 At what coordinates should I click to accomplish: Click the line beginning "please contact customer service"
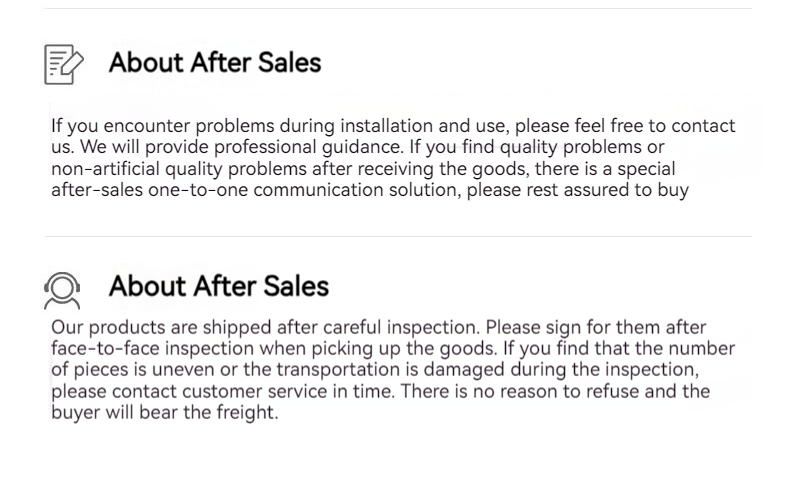coord(380,390)
